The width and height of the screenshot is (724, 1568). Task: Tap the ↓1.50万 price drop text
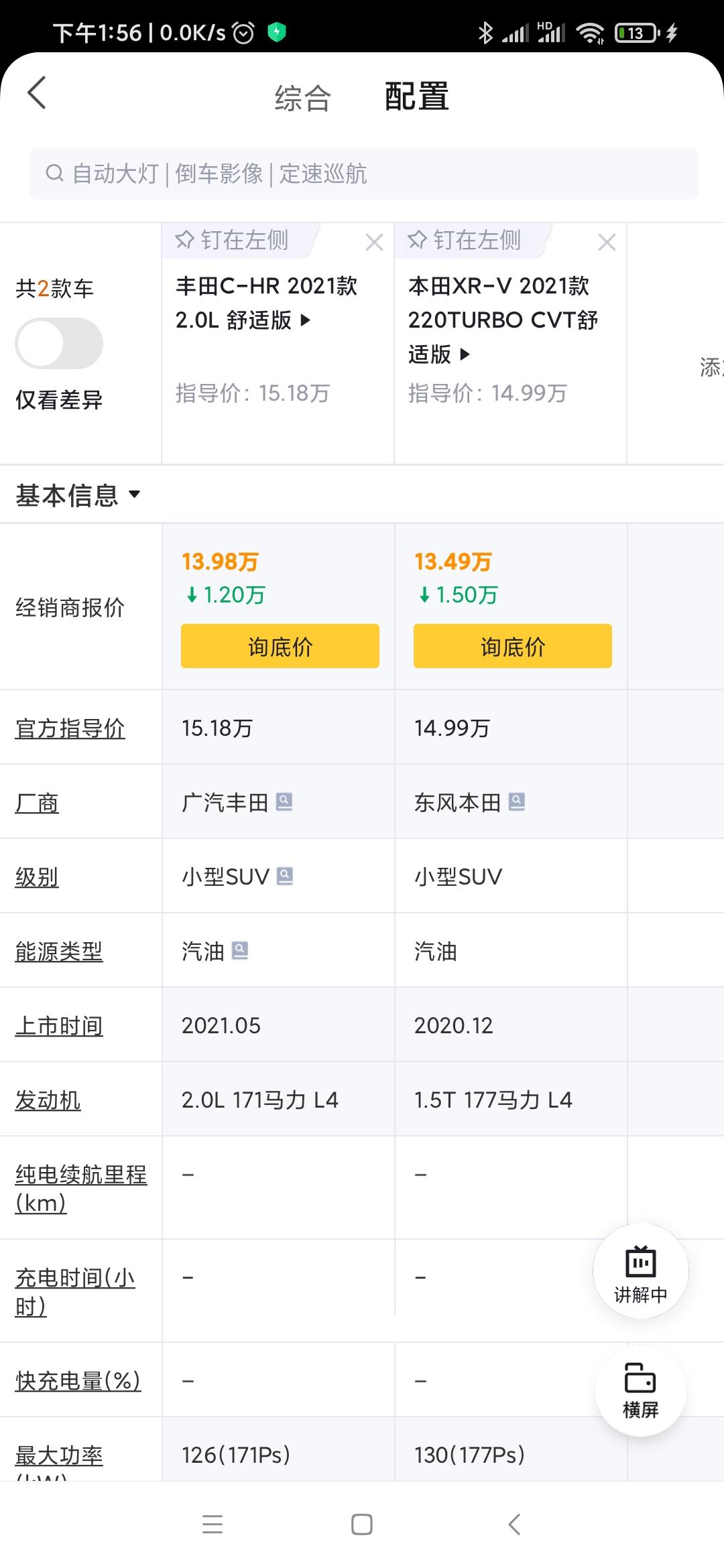click(459, 594)
